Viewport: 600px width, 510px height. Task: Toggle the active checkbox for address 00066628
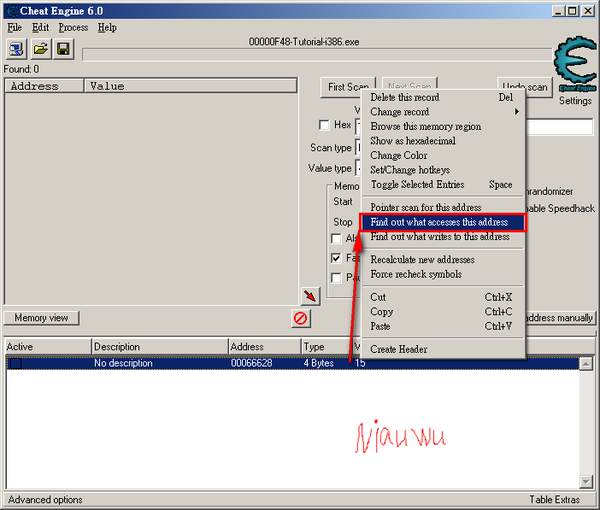16,363
